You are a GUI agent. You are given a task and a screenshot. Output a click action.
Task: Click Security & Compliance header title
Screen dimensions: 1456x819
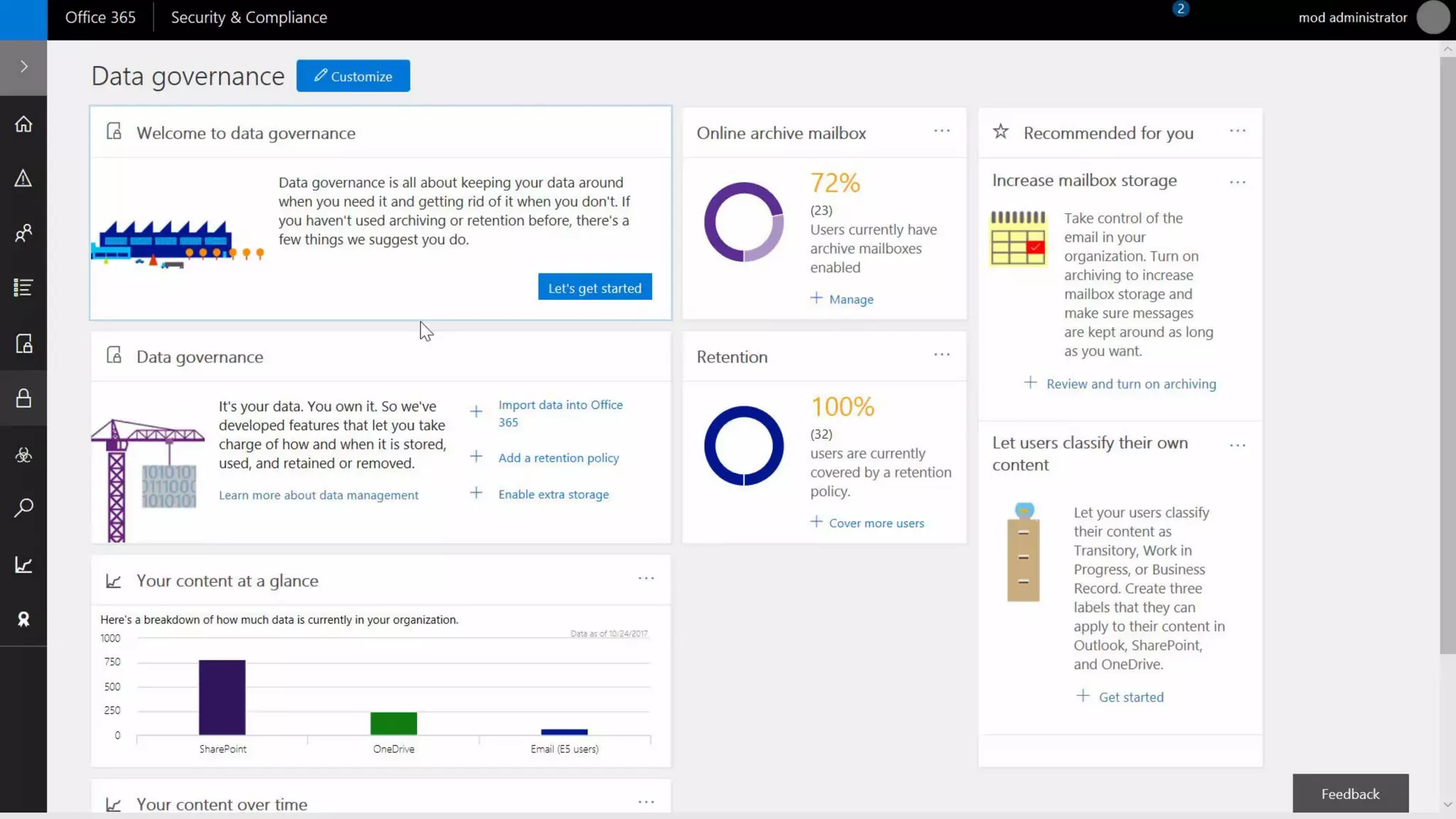coord(249,18)
